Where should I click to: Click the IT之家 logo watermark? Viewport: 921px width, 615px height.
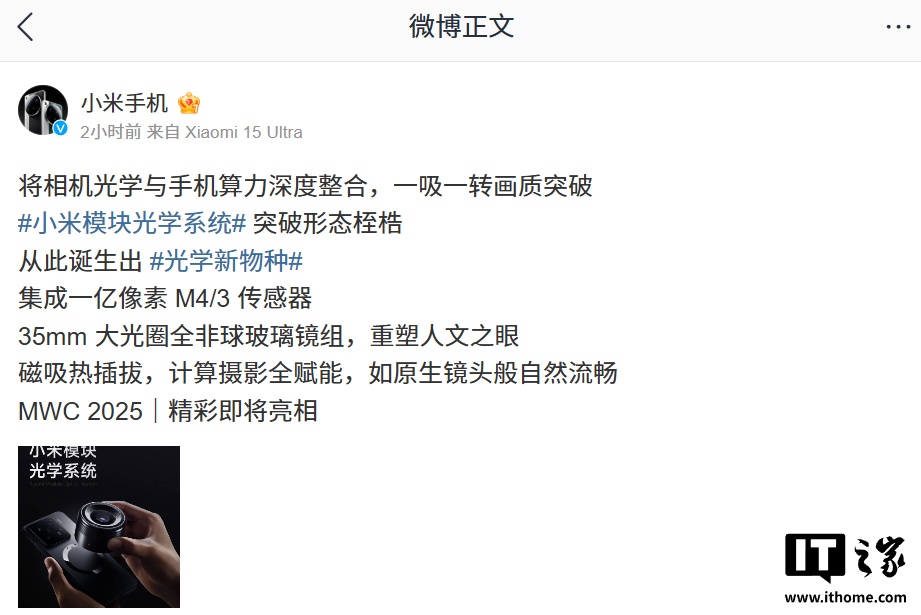(845, 558)
